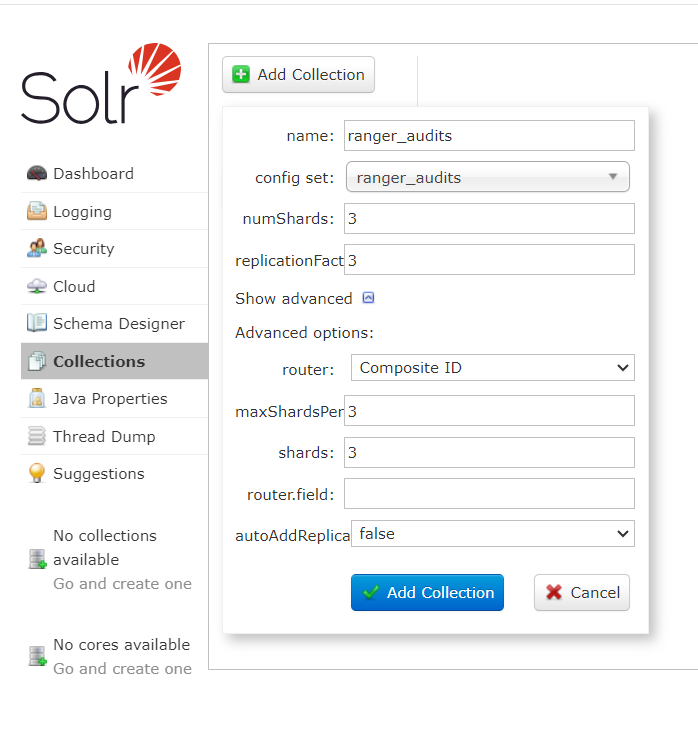Open Suggestions in the sidebar

click(114, 474)
